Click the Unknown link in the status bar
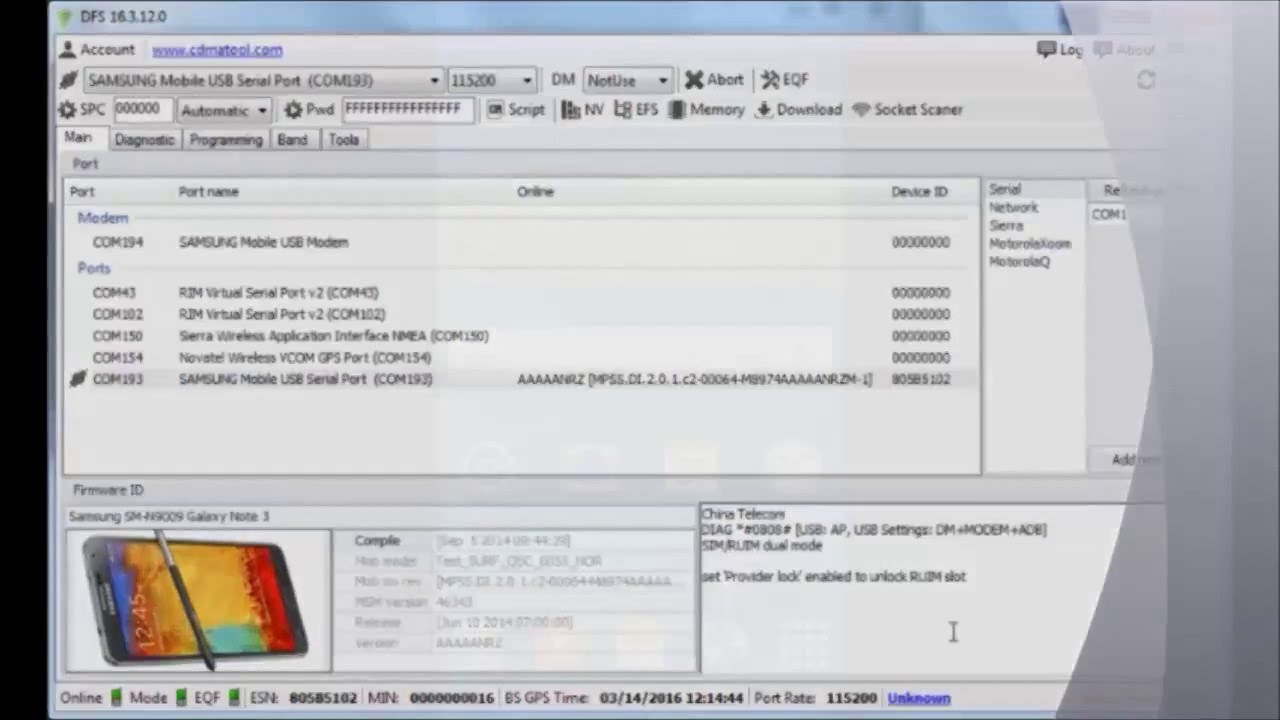1280x720 pixels. click(x=919, y=698)
